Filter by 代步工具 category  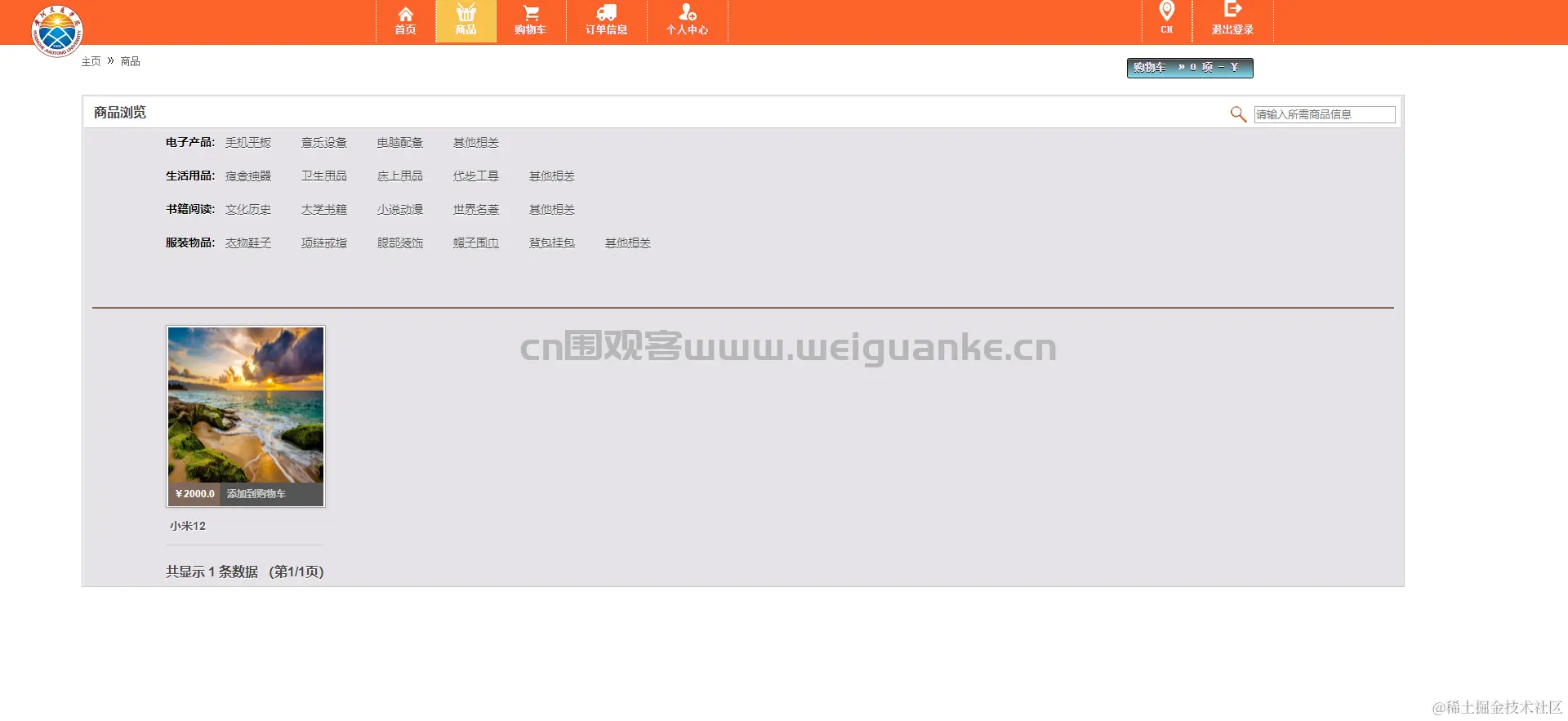[x=476, y=176]
